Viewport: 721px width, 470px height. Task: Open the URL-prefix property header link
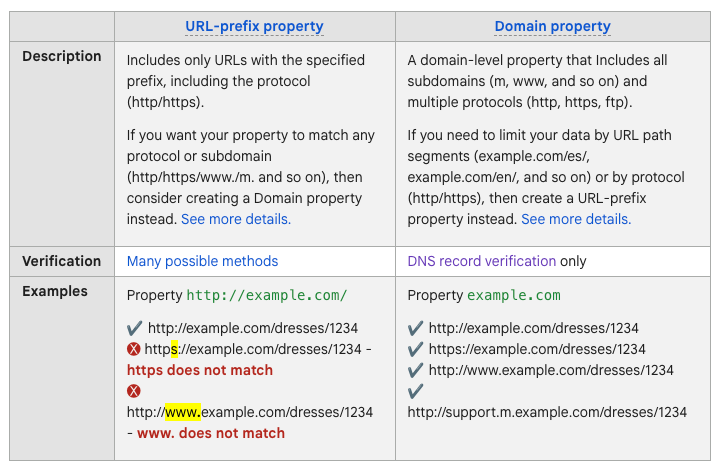(254, 26)
